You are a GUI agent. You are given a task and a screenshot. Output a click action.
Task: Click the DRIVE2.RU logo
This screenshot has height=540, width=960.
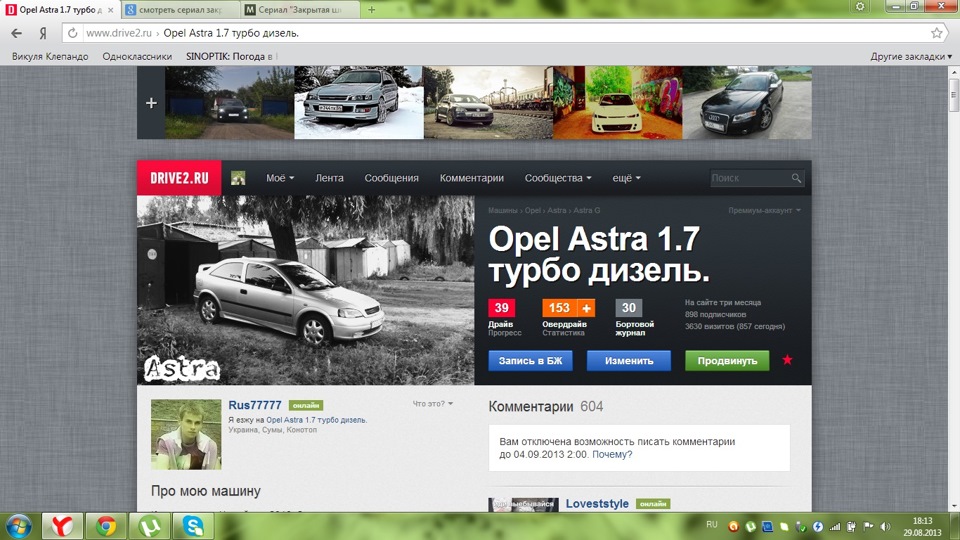[x=179, y=178]
